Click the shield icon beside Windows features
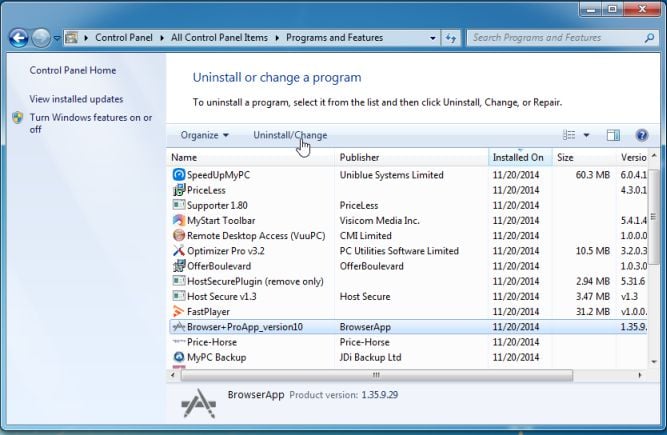The width and height of the screenshot is (667, 435). [x=18, y=118]
